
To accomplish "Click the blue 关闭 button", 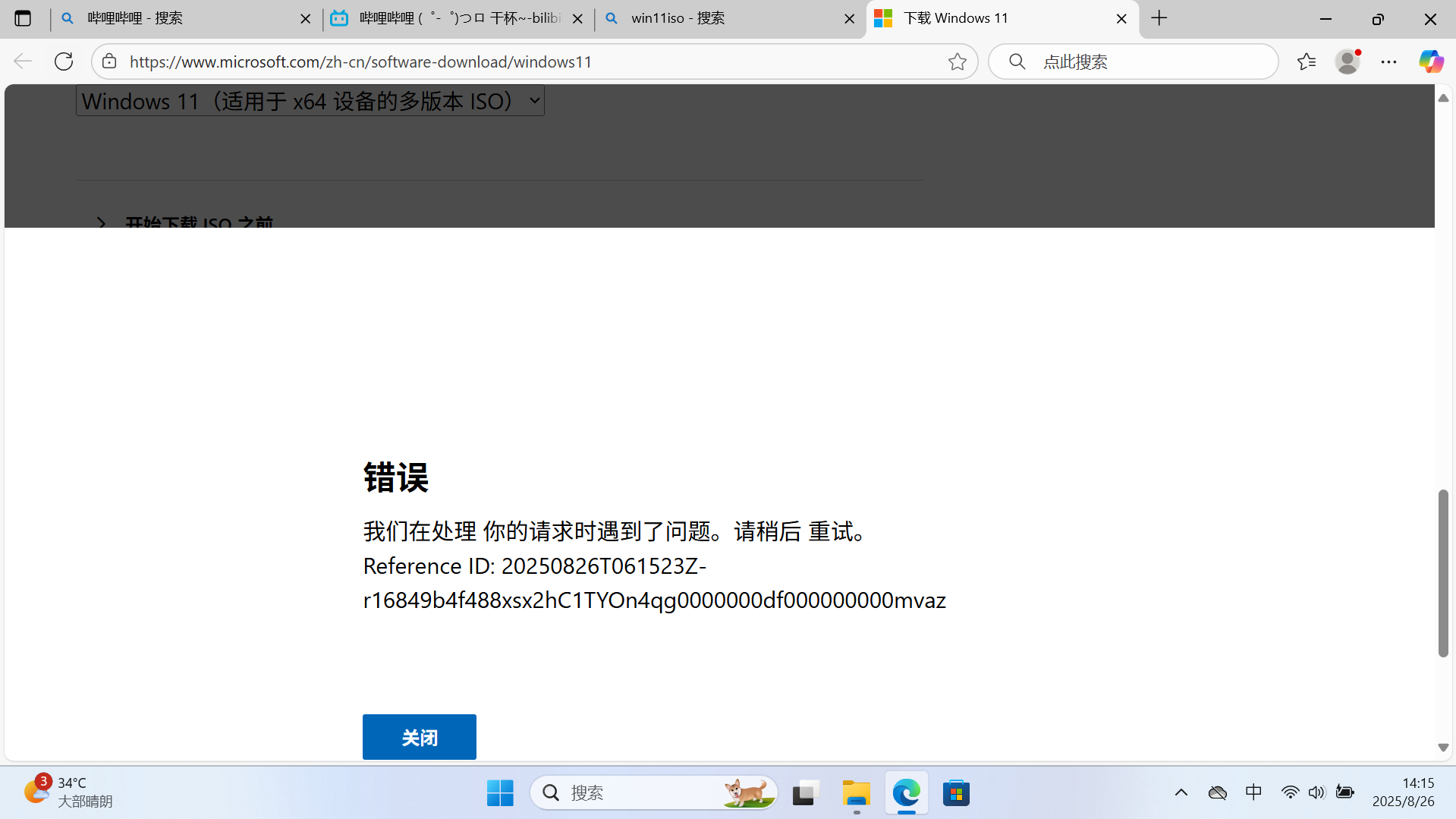I will (x=420, y=737).
